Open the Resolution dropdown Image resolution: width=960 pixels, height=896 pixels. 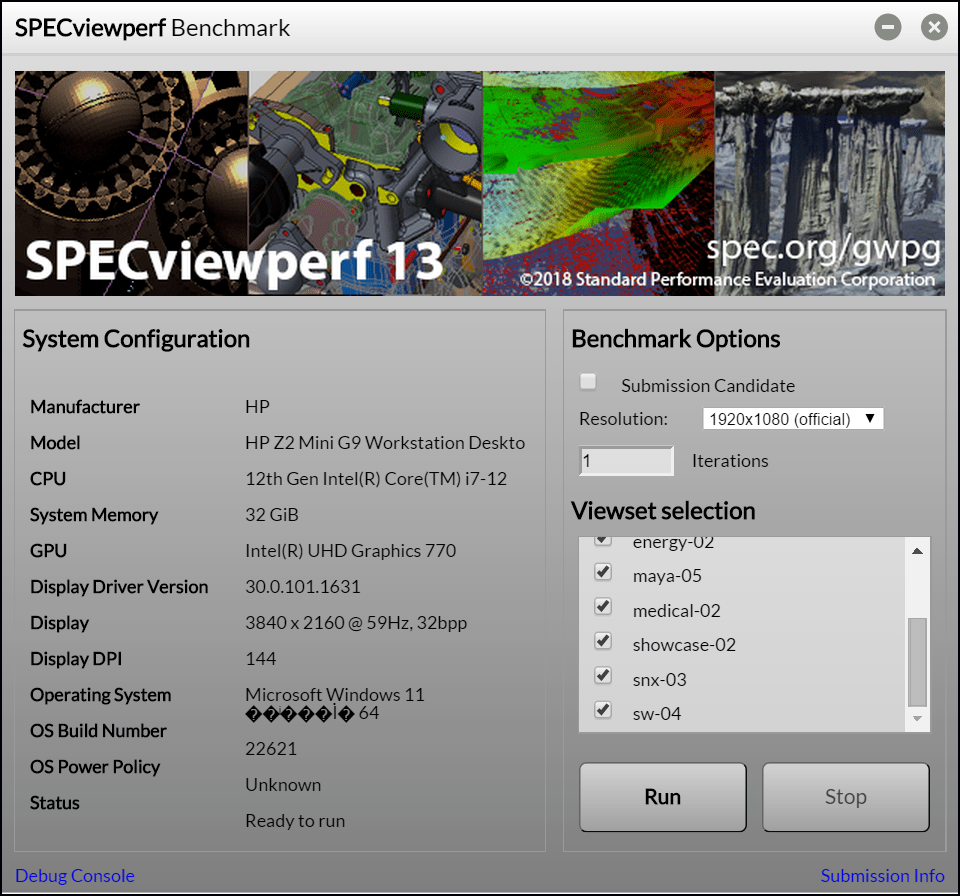[x=793, y=419]
